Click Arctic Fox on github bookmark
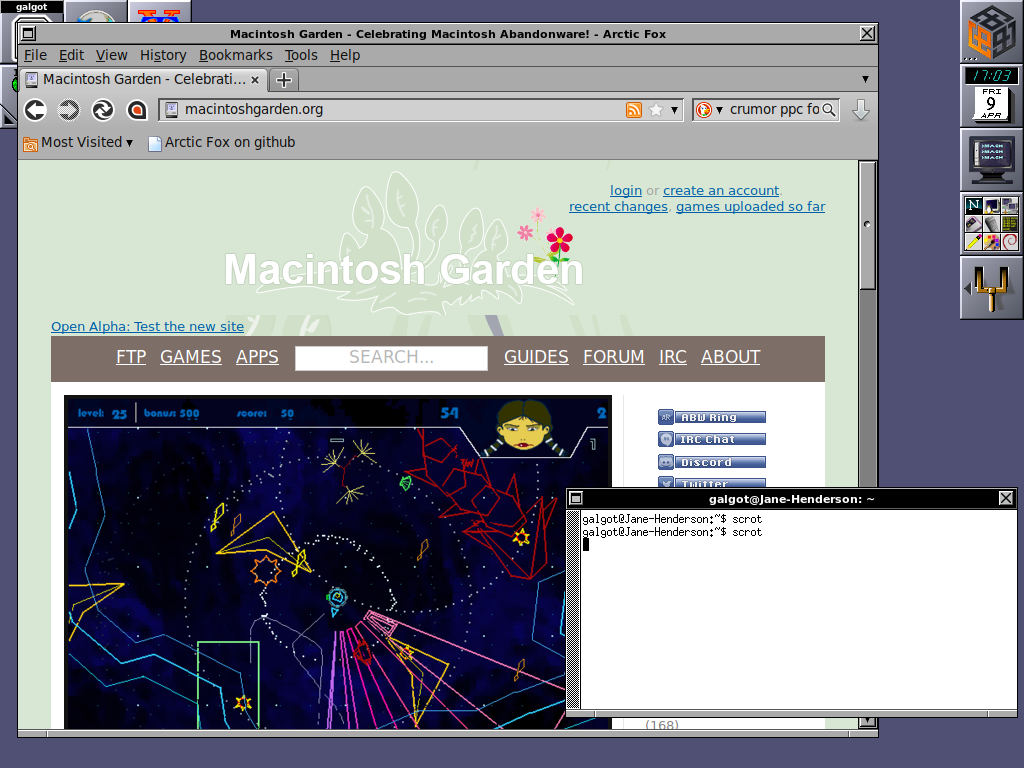The height and width of the screenshot is (768, 1024). point(222,143)
